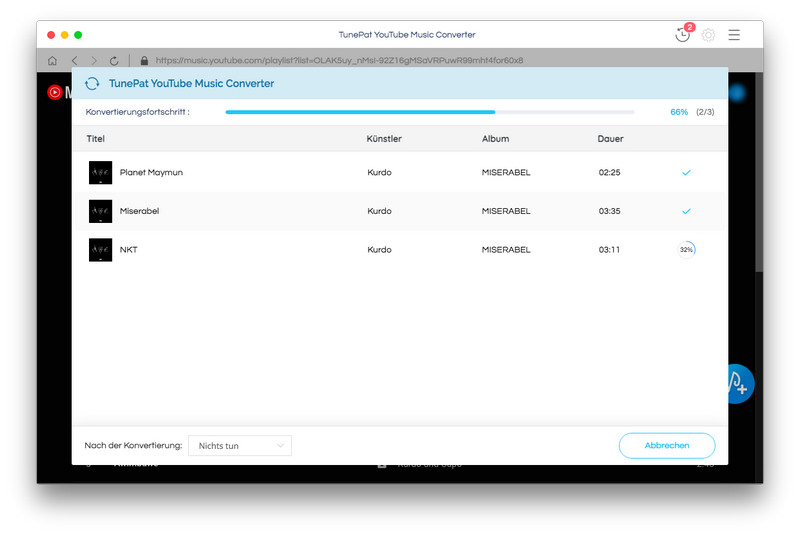
Task: Click the 66% progress percentage
Action: point(679,112)
